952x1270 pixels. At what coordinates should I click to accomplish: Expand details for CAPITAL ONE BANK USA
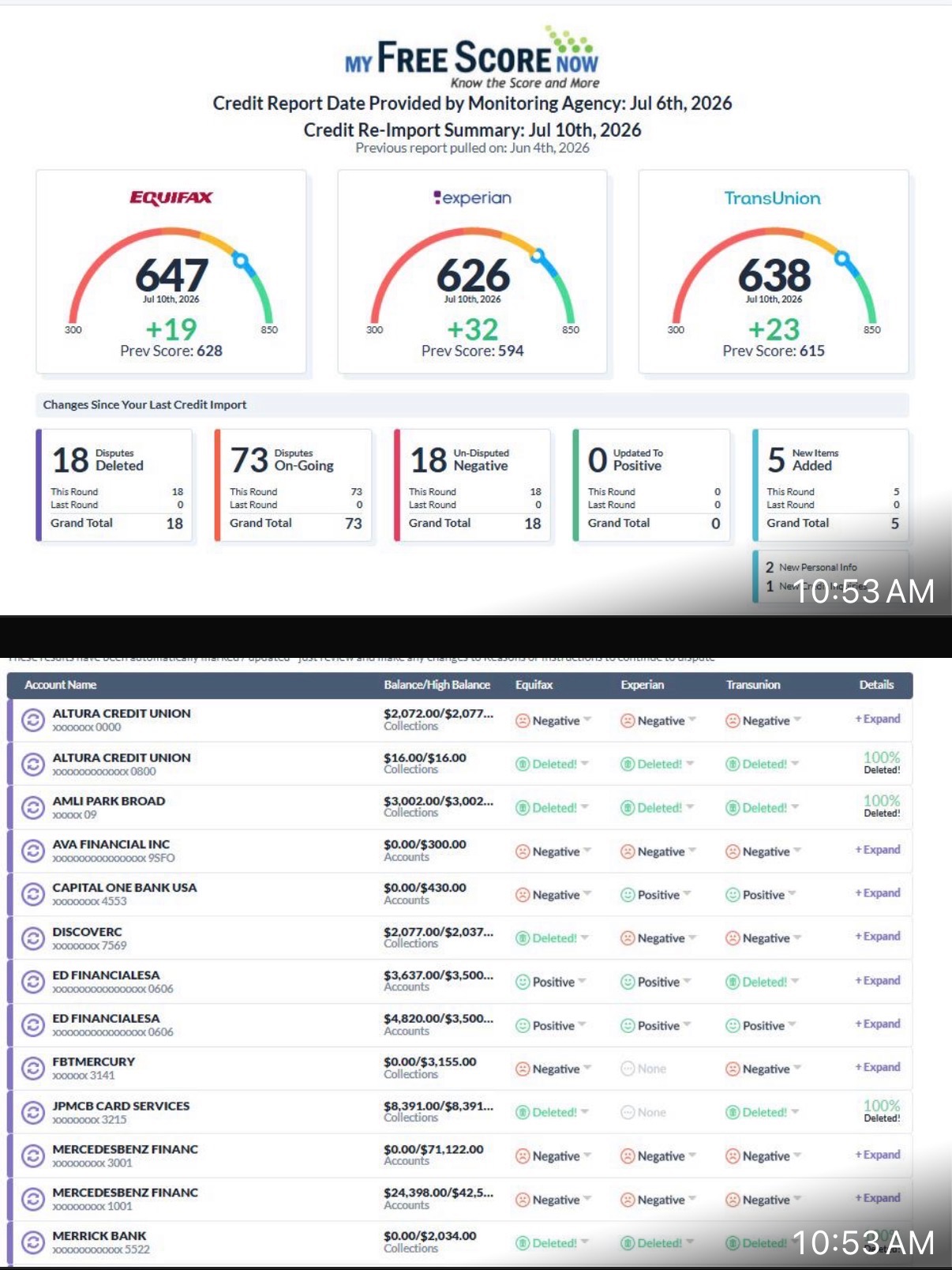(878, 893)
